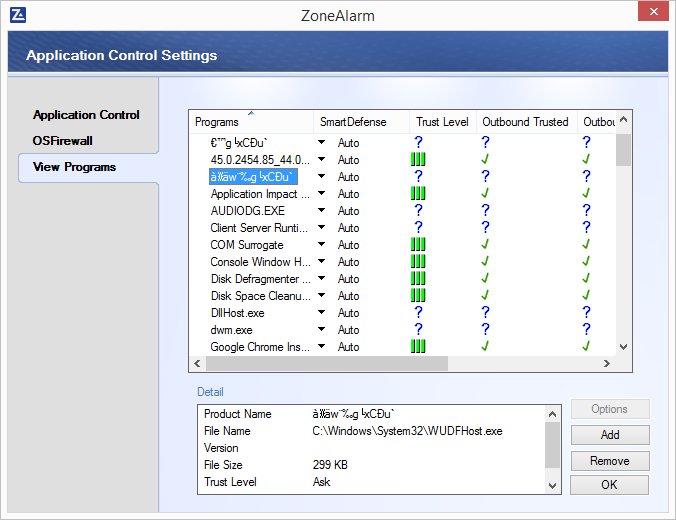The image size is (676, 520).
Task: Click Outbound Trusted question mark for AUDIODG.EXE
Action: 485,210
